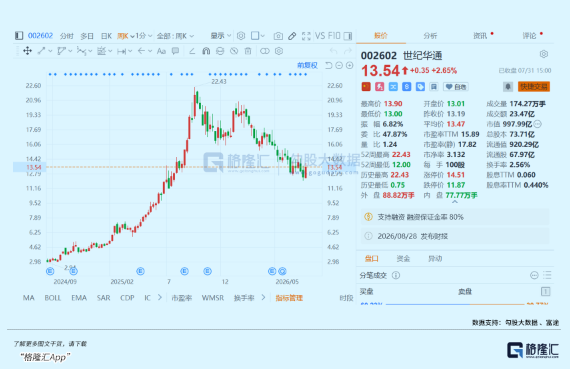Click the 快捷交易 quick trade button
570x369 pixels.
pos(534,87)
